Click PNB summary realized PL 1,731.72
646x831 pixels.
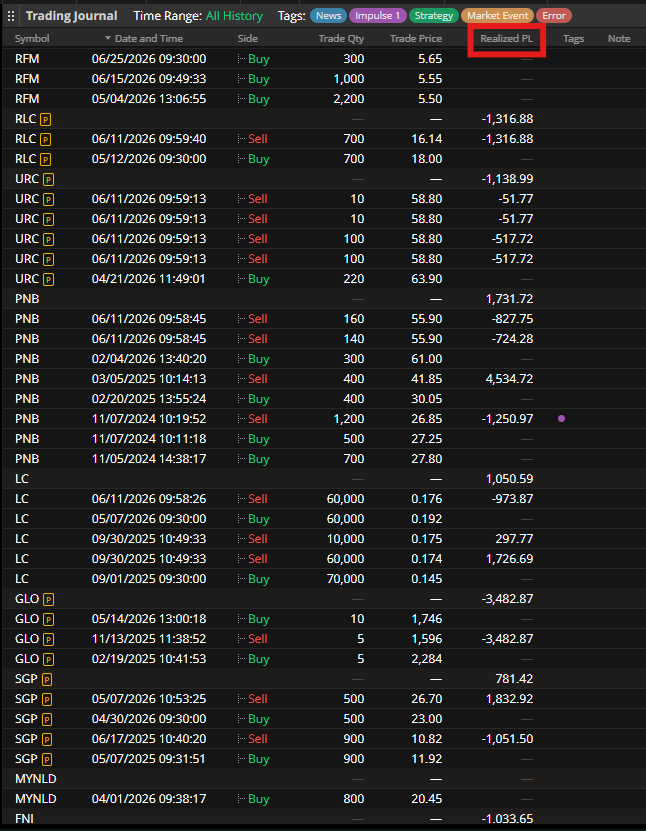509,299
